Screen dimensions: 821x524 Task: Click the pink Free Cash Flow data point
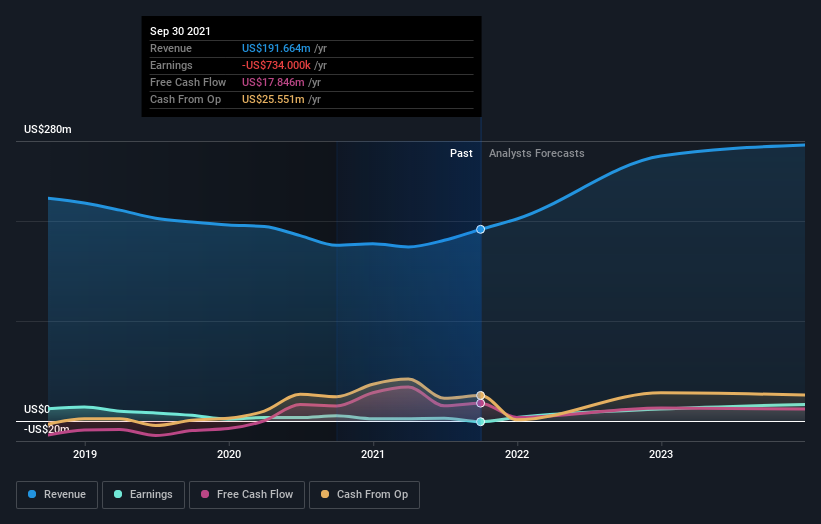pos(480,403)
